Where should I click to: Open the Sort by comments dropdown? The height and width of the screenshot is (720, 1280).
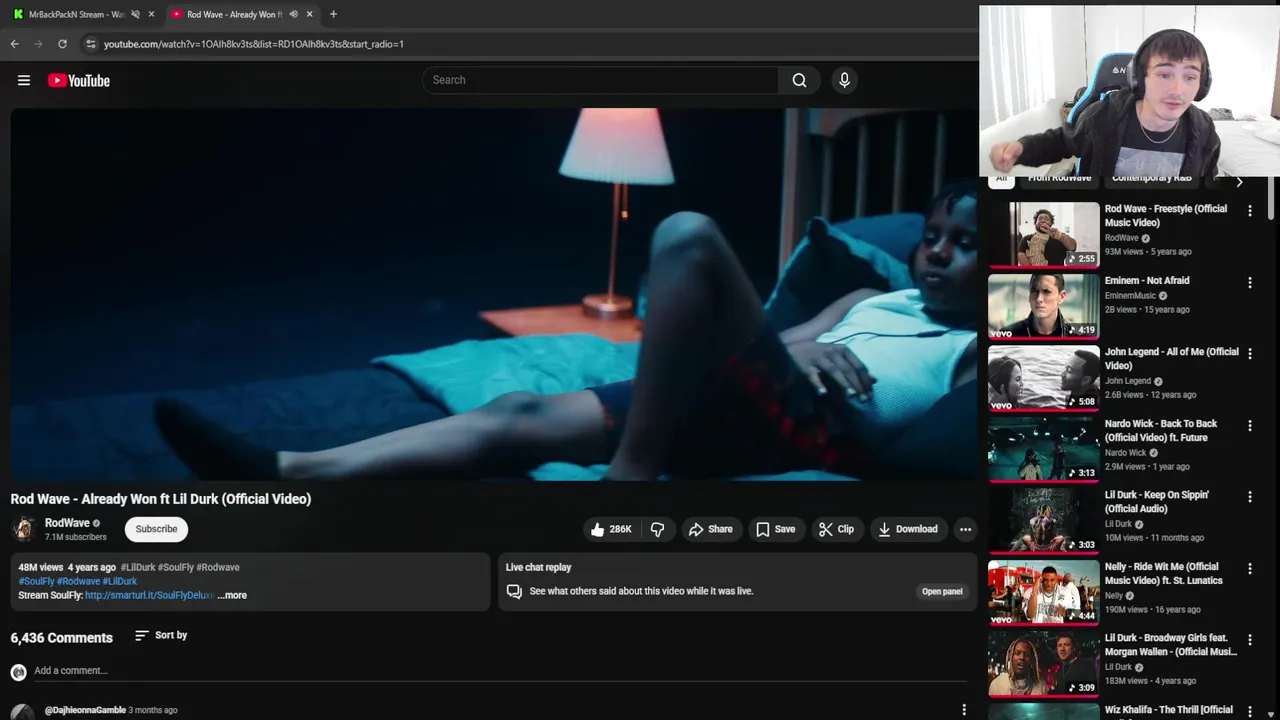(x=161, y=635)
